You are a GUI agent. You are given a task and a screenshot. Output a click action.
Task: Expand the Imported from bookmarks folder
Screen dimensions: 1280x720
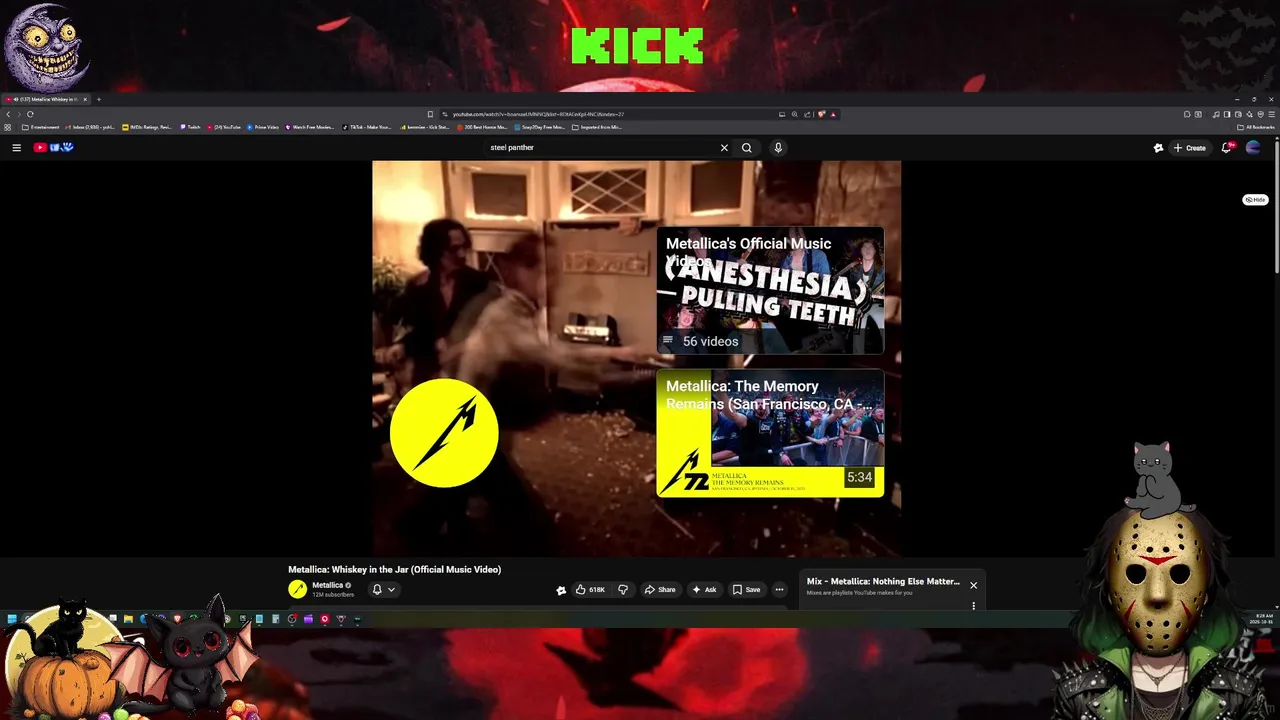598,127
